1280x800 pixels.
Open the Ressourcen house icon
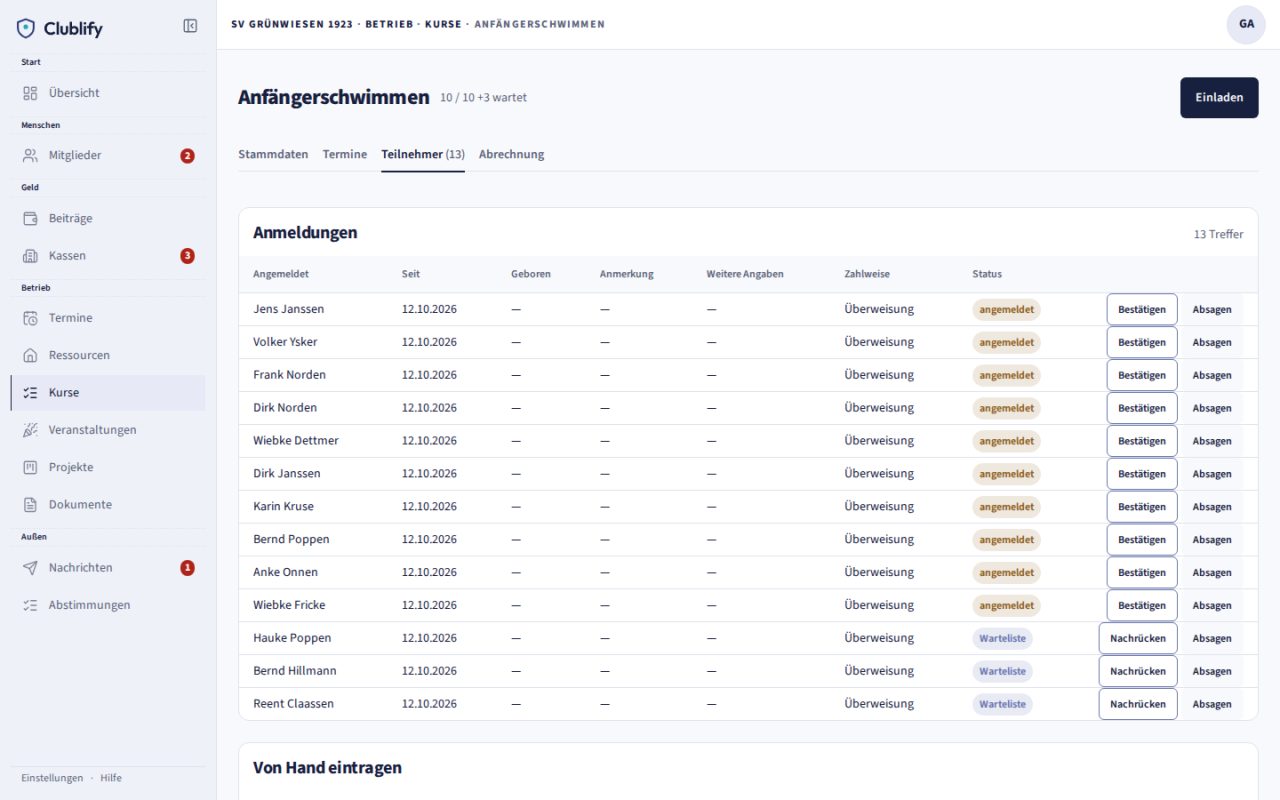[30, 355]
